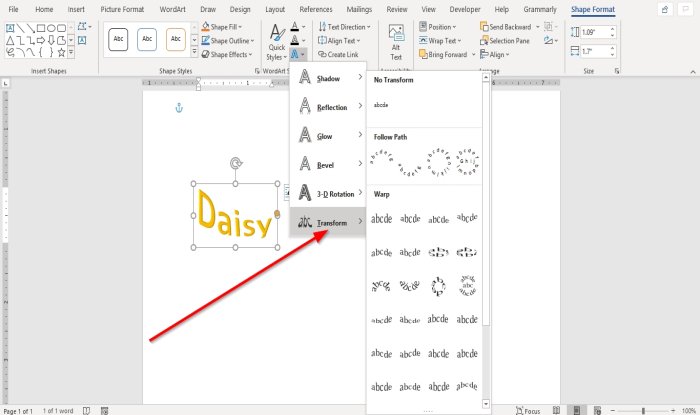Expand the Shape Styles gallery More arrow
The width and height of the screenshot is (700, 415).
click(194, 52)
